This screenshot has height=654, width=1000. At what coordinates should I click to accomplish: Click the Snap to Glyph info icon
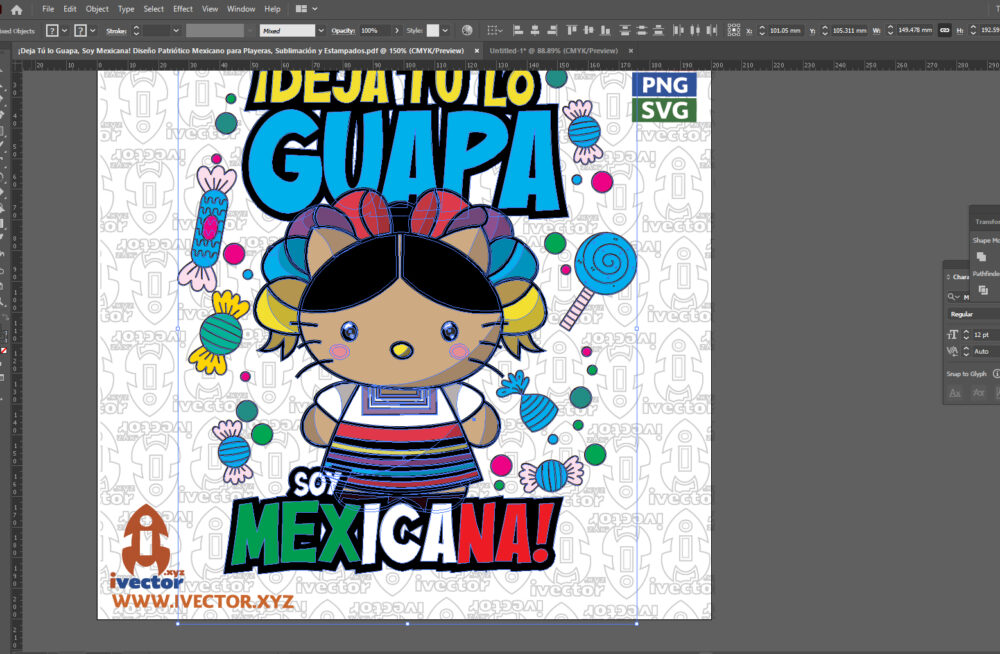996,374
